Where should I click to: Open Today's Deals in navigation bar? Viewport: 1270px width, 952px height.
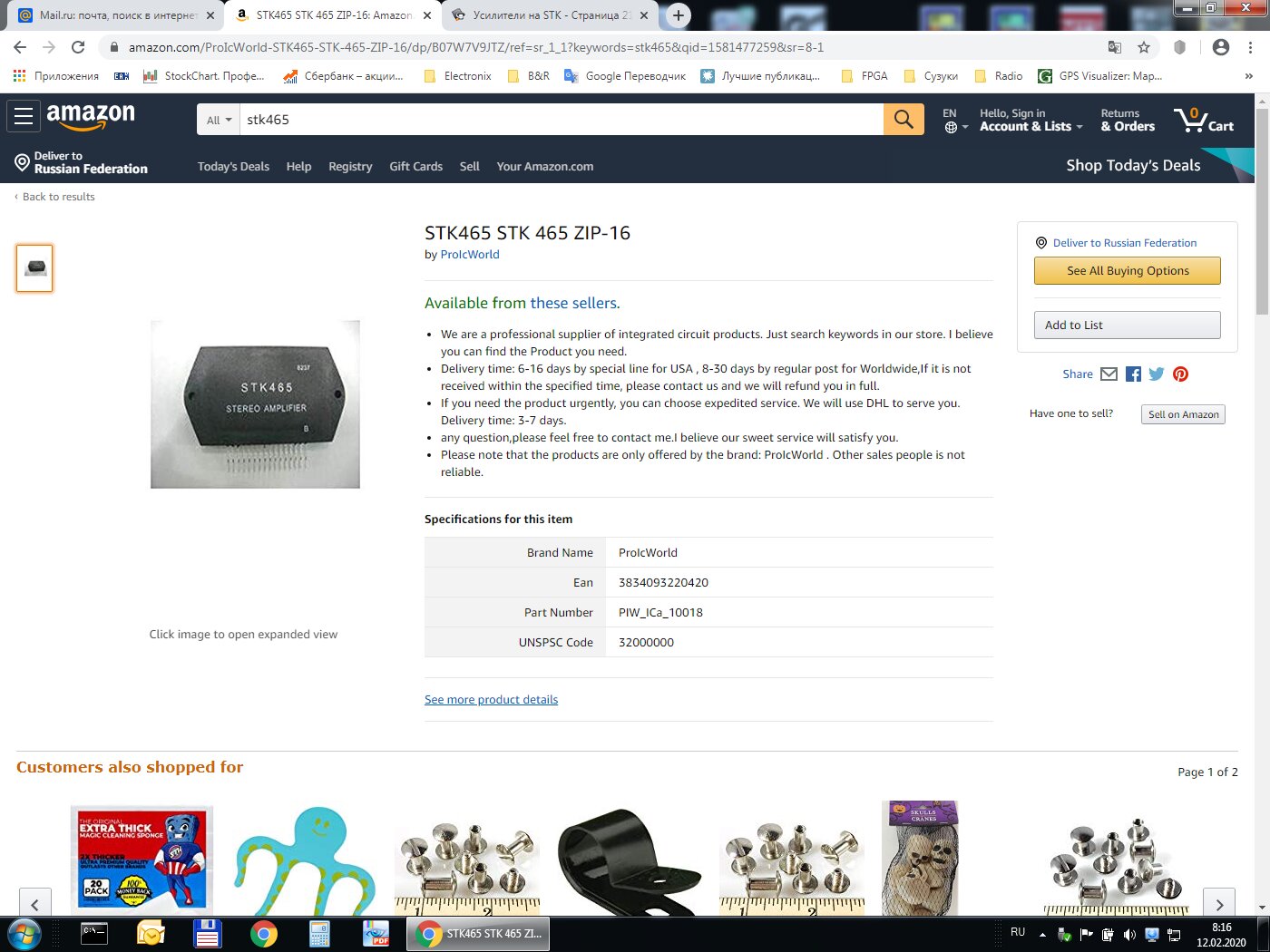coord(233,166)
